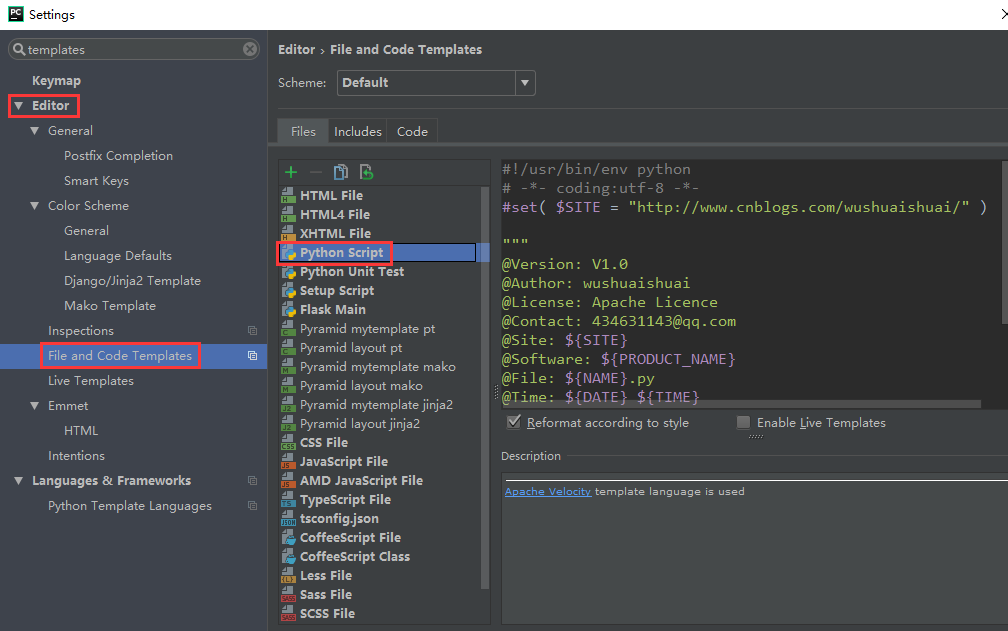Click the Less File icon

point(289,576)
